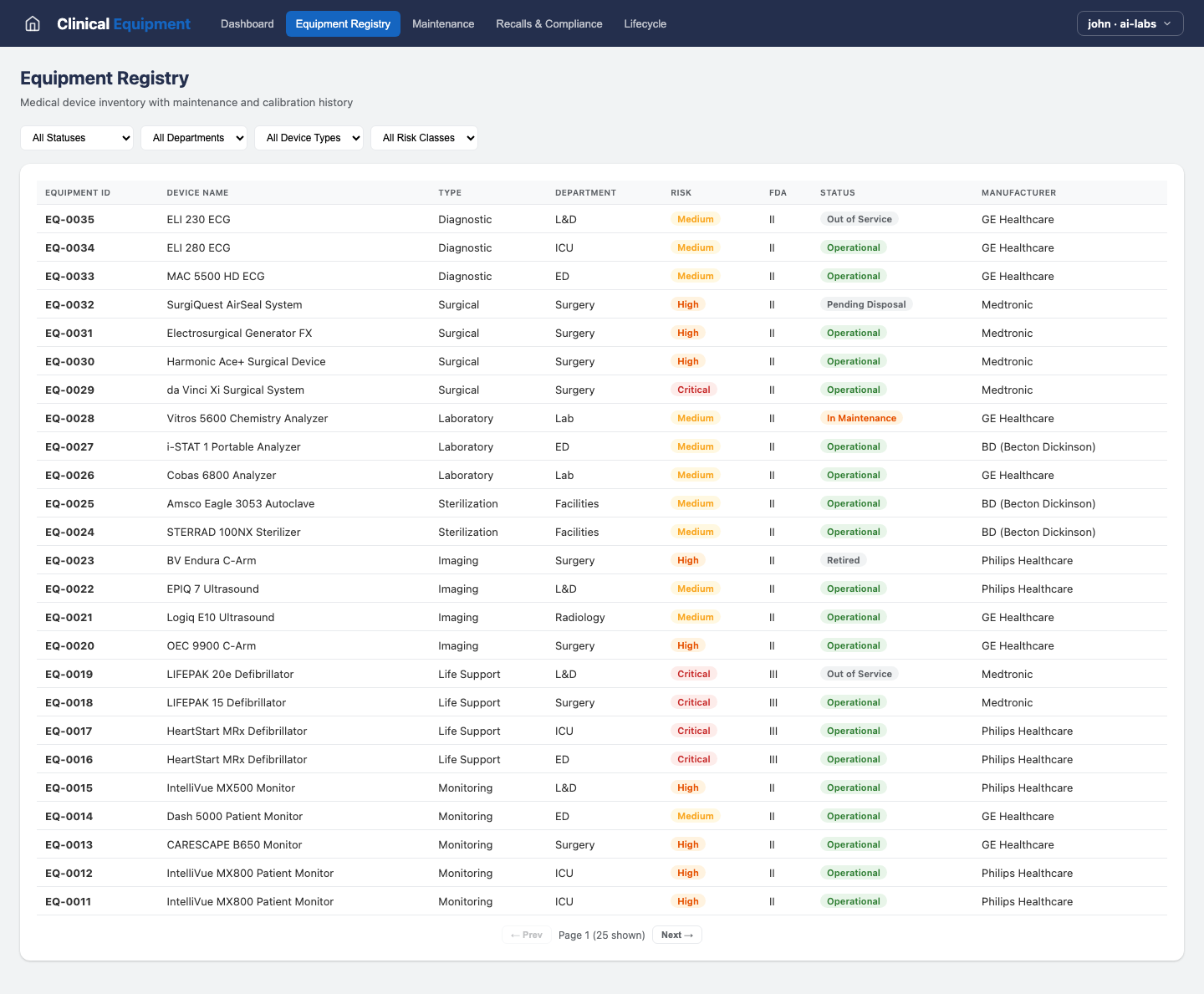Screen dimensions: 1204x994
Task: Sort by the DEVICE NAME column header
Action: [x=197, y=192]
